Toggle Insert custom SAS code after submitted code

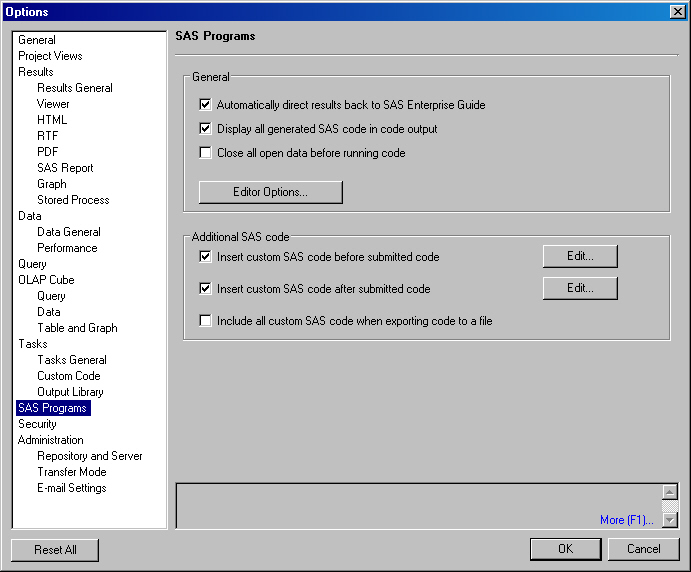[x=206, y=289]
